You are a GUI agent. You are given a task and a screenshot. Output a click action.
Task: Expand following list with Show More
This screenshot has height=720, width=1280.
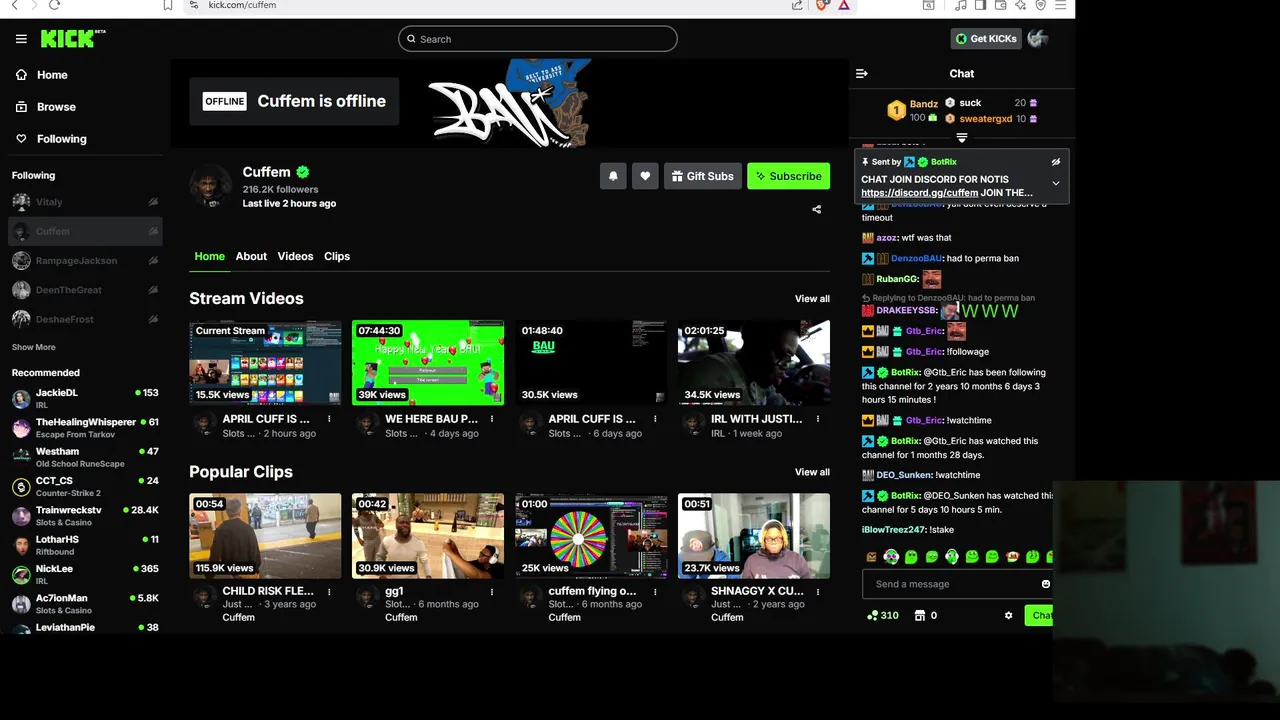34,347
